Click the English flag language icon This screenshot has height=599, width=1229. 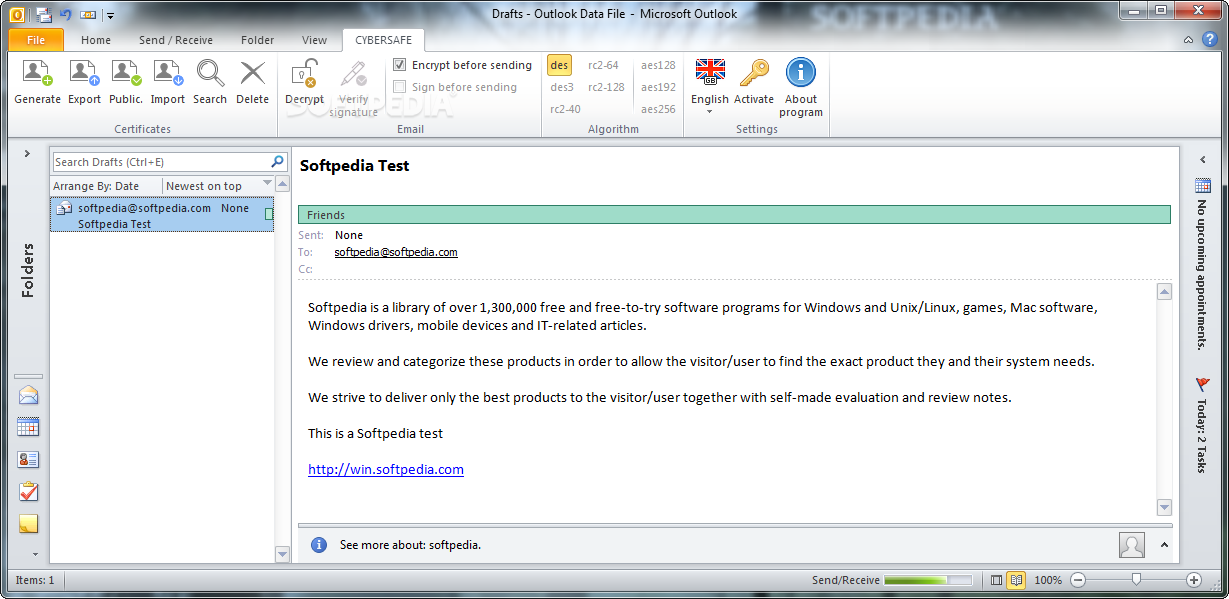(710, 72)
